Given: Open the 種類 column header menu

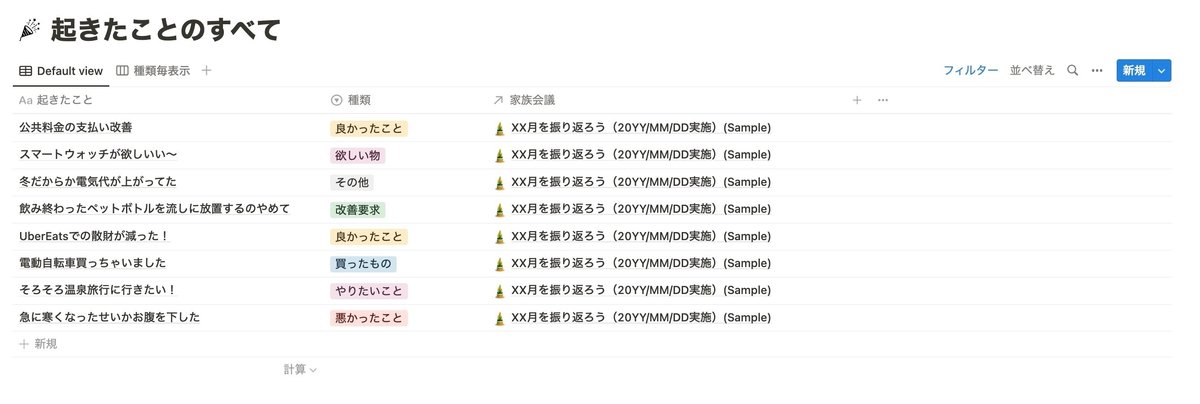Looking at the screenshot, I should tap(358, 100).
